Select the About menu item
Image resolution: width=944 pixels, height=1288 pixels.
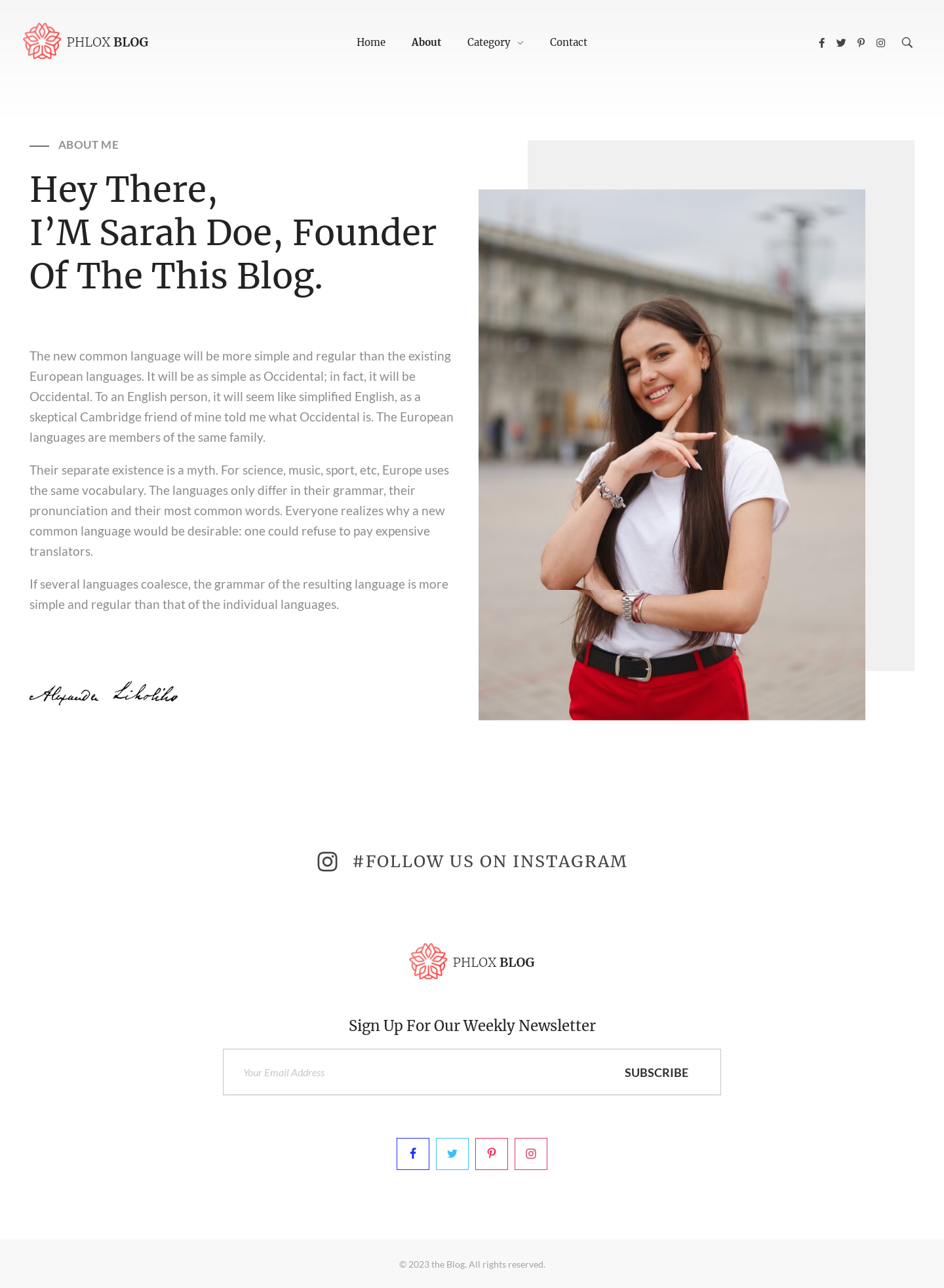426,42
